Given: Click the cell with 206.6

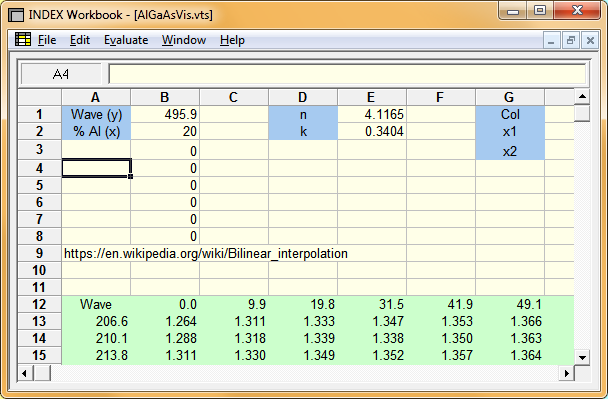Looking at the screenshot, I should coord(96,321).
